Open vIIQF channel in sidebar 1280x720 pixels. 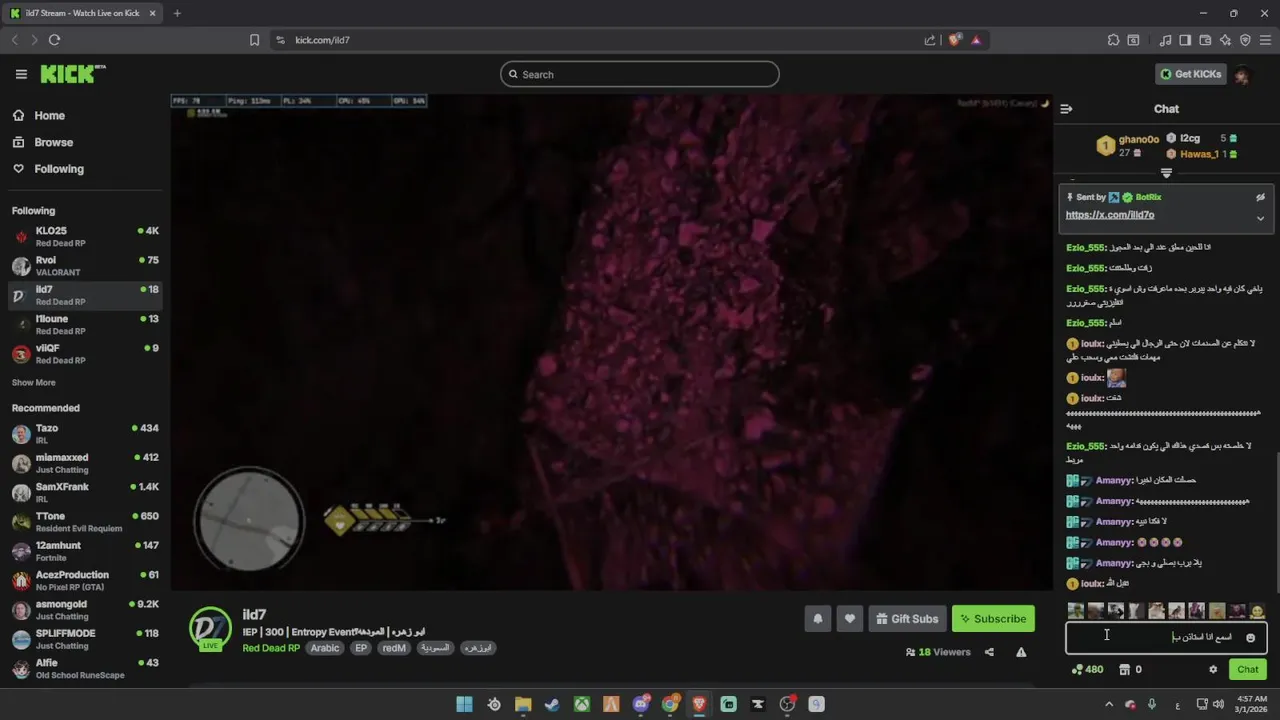pyautogui.click(x=85, y=354)
